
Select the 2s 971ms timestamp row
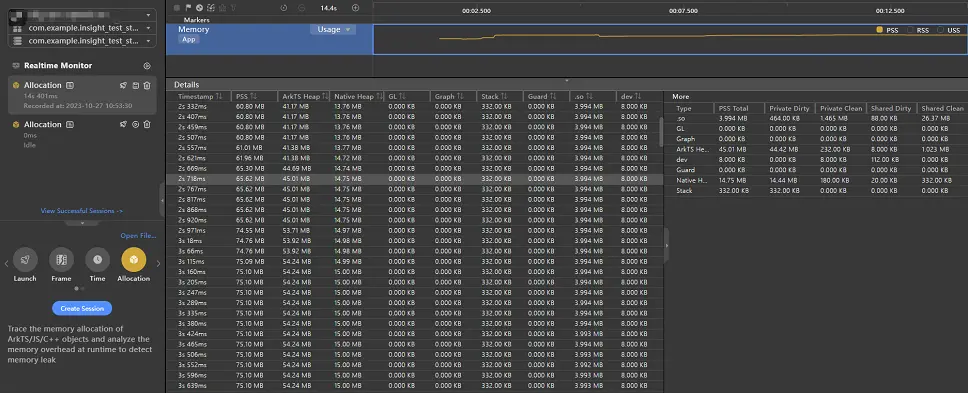pyautogui.click(x=414, y=230)
